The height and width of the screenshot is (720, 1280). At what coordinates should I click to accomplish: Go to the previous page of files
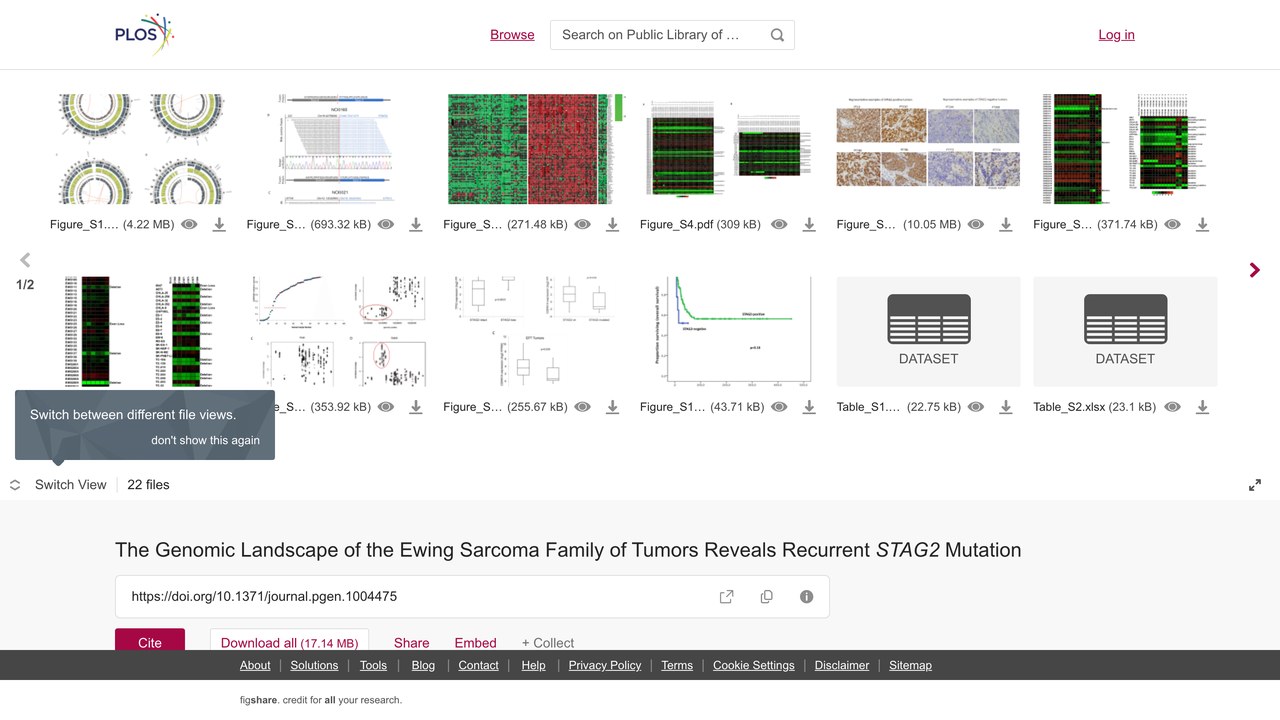click(25, 260)
